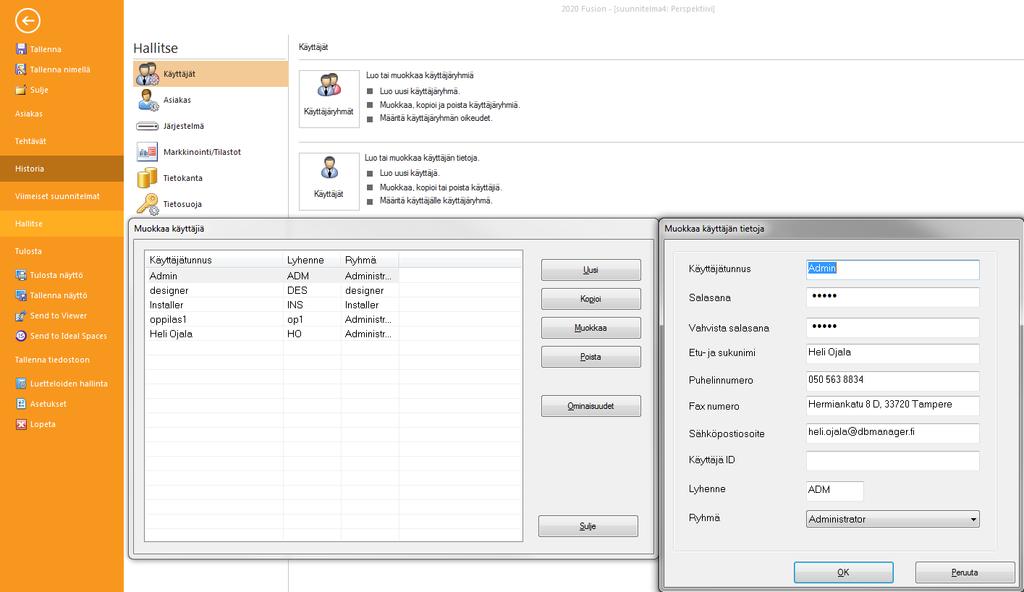Click the Tallenna nimellä icon
Viewport: 1024px width, 592px height.
21,69
